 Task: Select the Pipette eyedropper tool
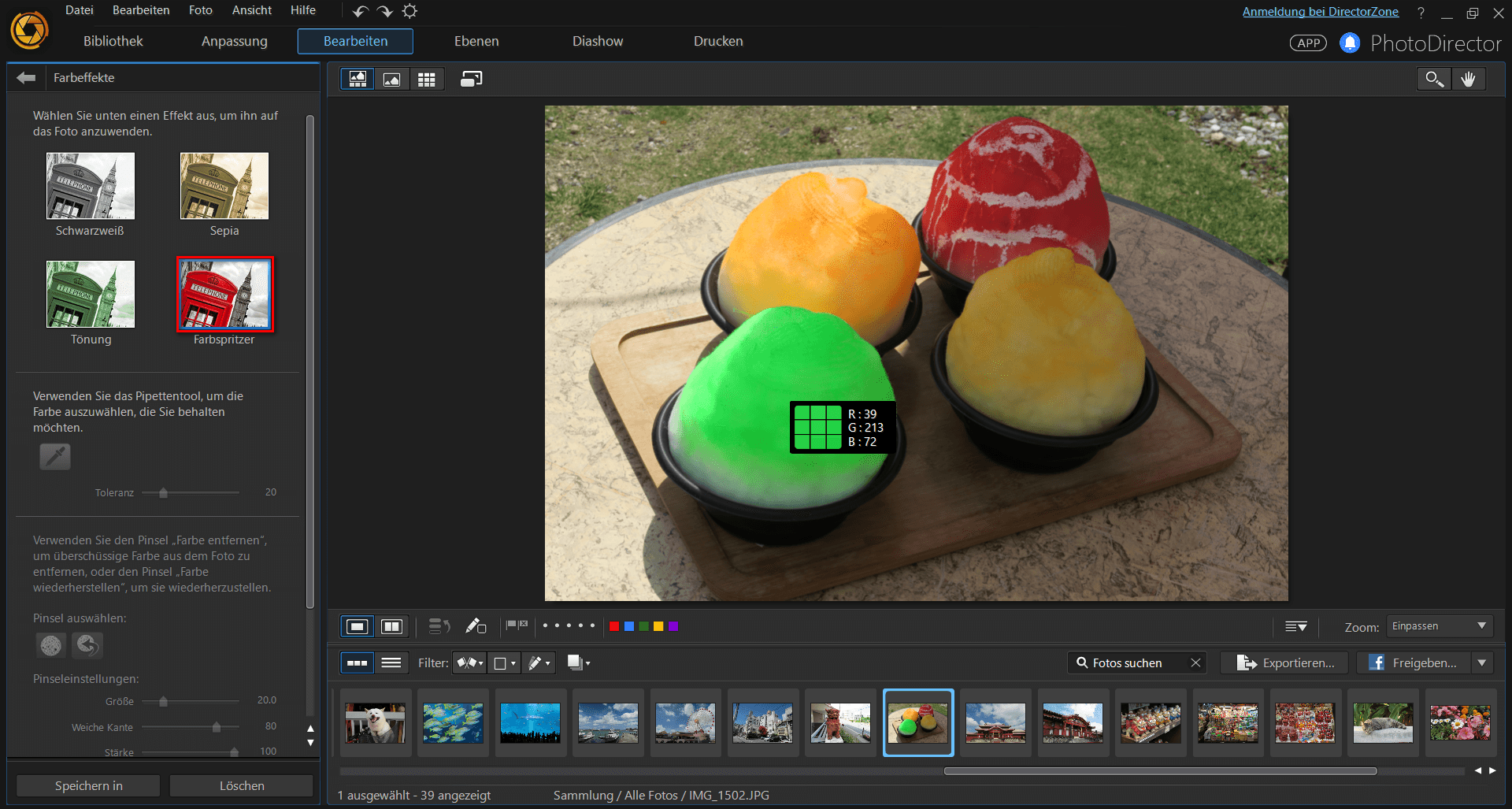click(55, 456)
